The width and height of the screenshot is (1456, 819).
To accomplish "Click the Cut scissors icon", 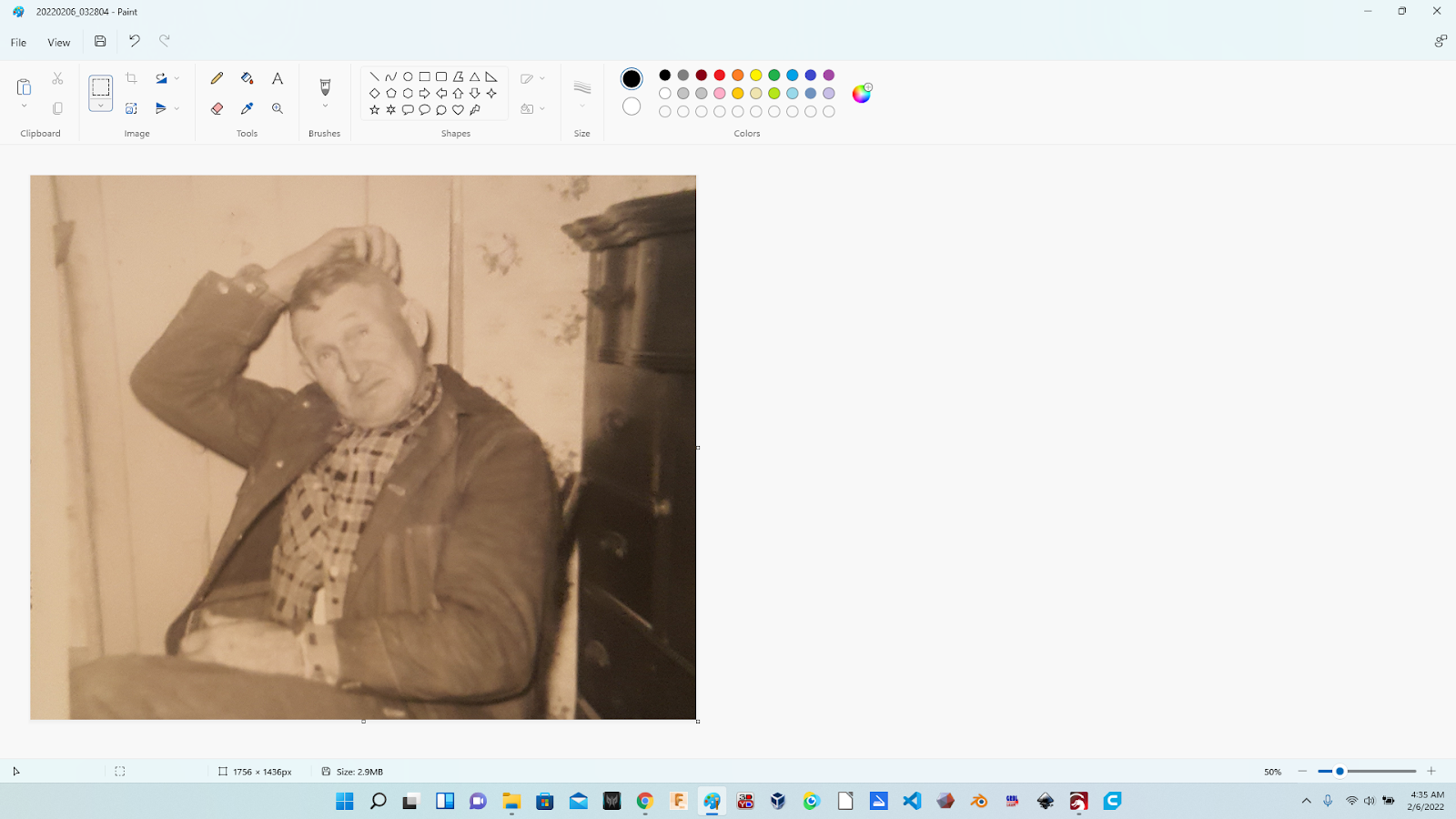I will 57,78.
